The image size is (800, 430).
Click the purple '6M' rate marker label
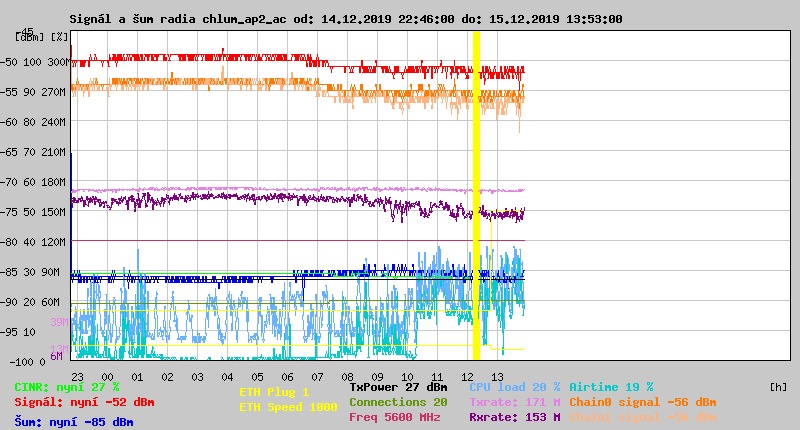(x=56, y=356)
